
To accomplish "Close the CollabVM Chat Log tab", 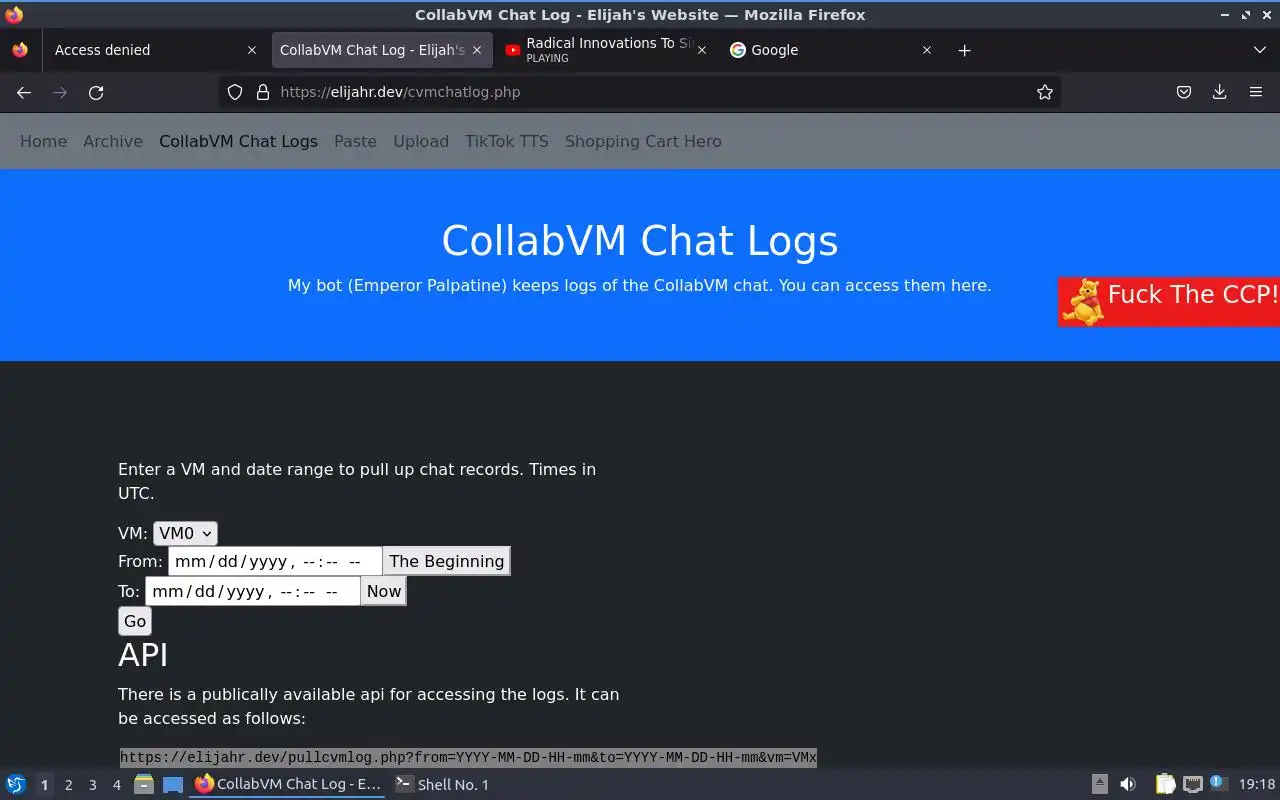I will click(477, 50).
